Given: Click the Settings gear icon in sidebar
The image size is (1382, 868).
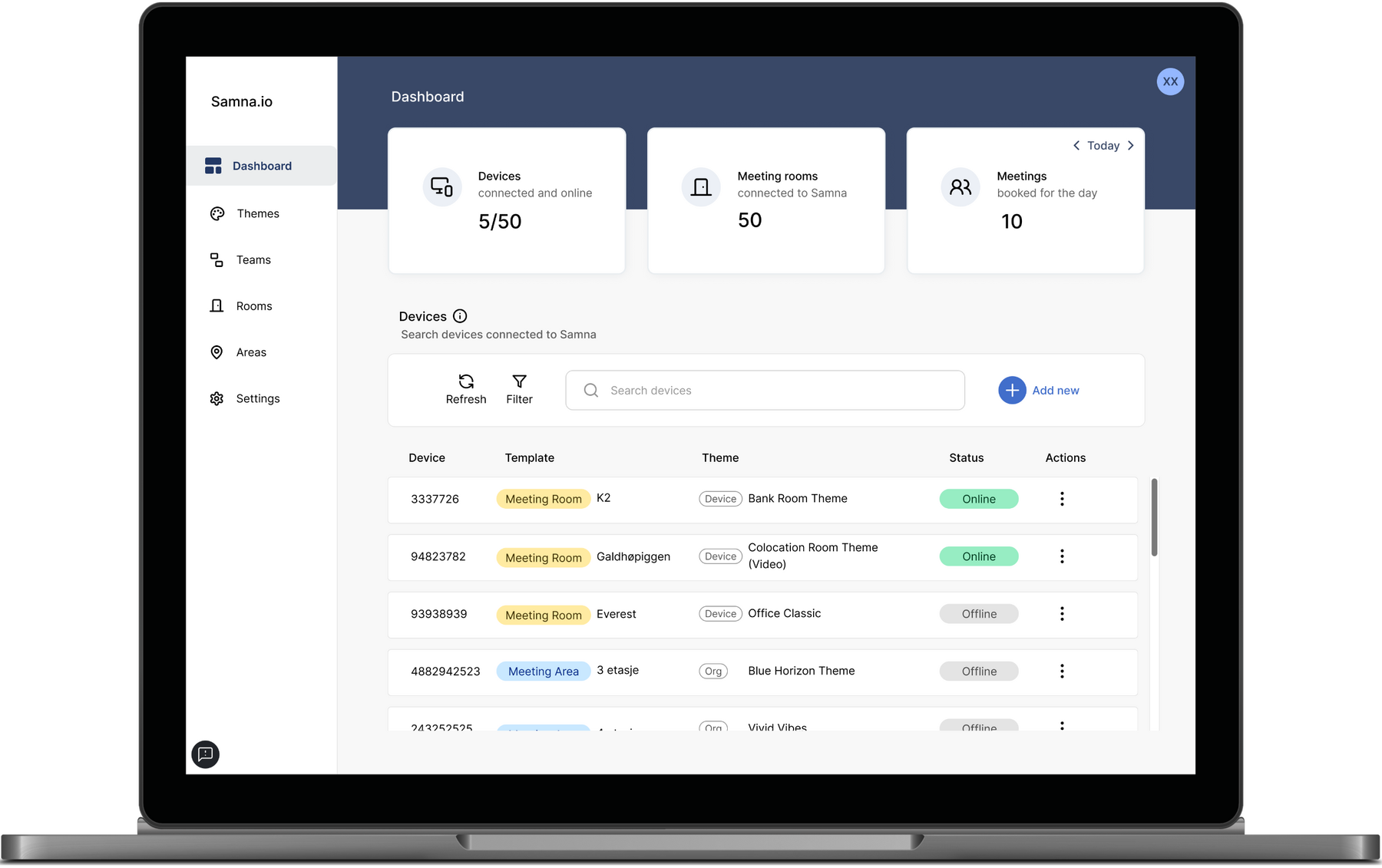Looking at the screenshot, I should (217, 399).
